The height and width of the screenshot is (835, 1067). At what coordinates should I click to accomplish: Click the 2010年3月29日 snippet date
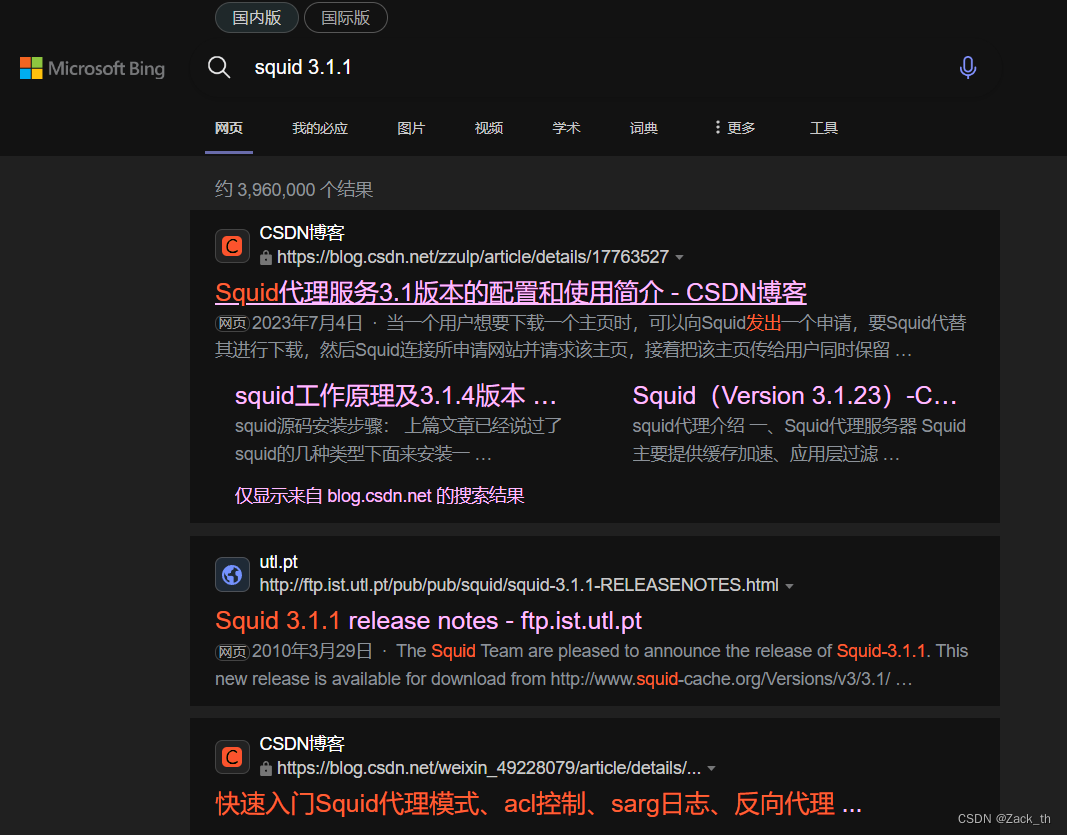312,651
